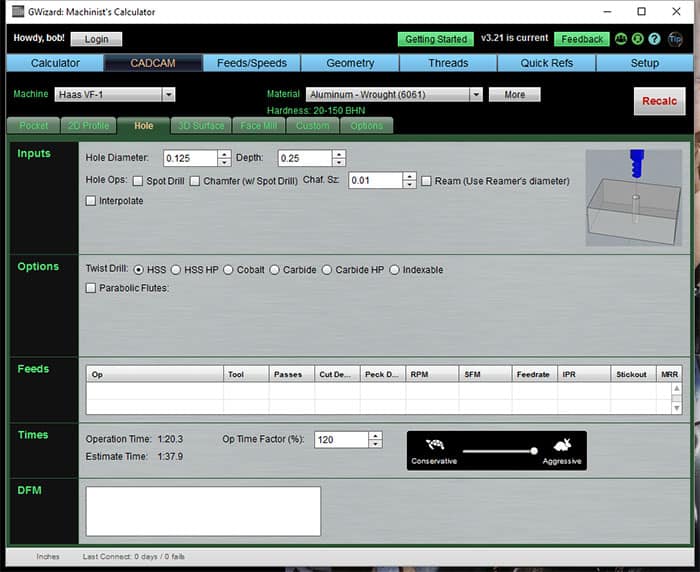Enable Chamfer with Spot Drill checkbox
The image size is (700, 572).
(x=195, y=181)
